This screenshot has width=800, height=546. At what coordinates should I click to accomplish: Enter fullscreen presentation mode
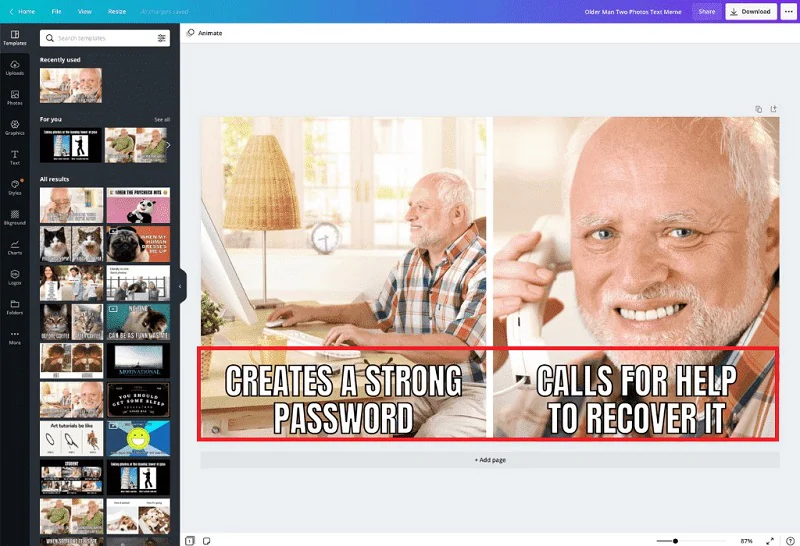[x=770, y=541]
